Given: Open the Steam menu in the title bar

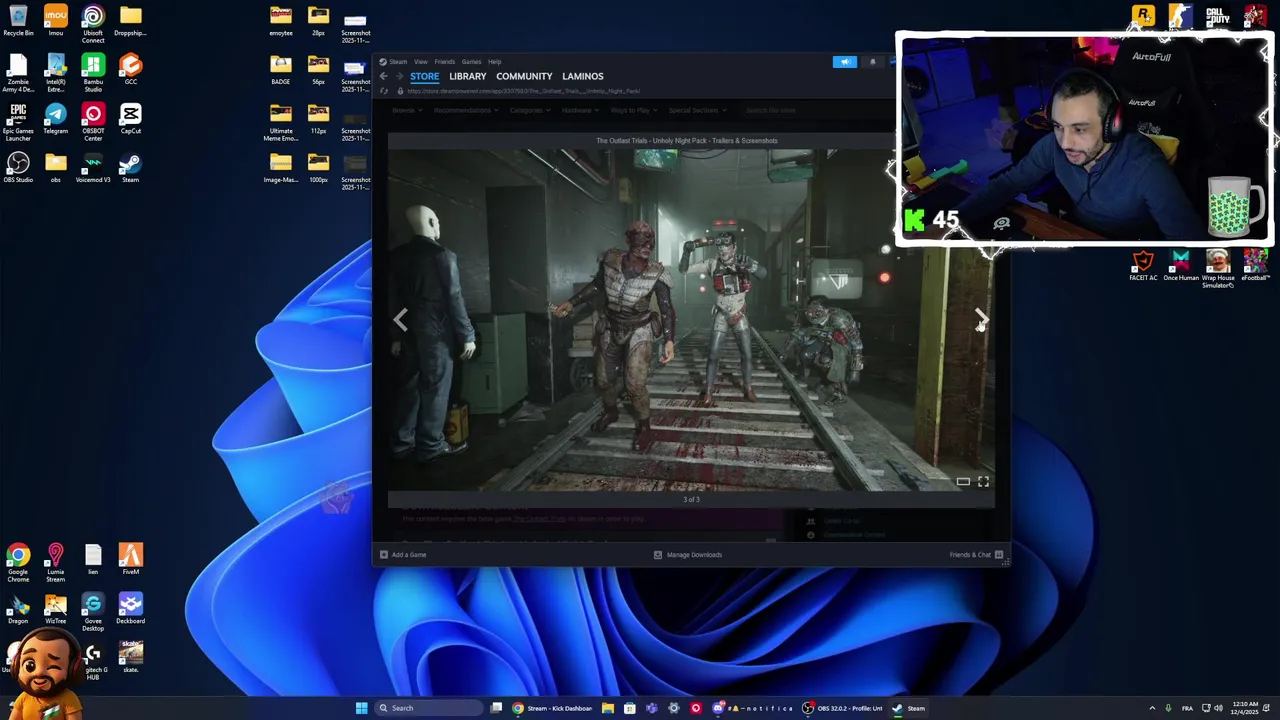Looking at the screenshot, I should [x=398, y=62].
